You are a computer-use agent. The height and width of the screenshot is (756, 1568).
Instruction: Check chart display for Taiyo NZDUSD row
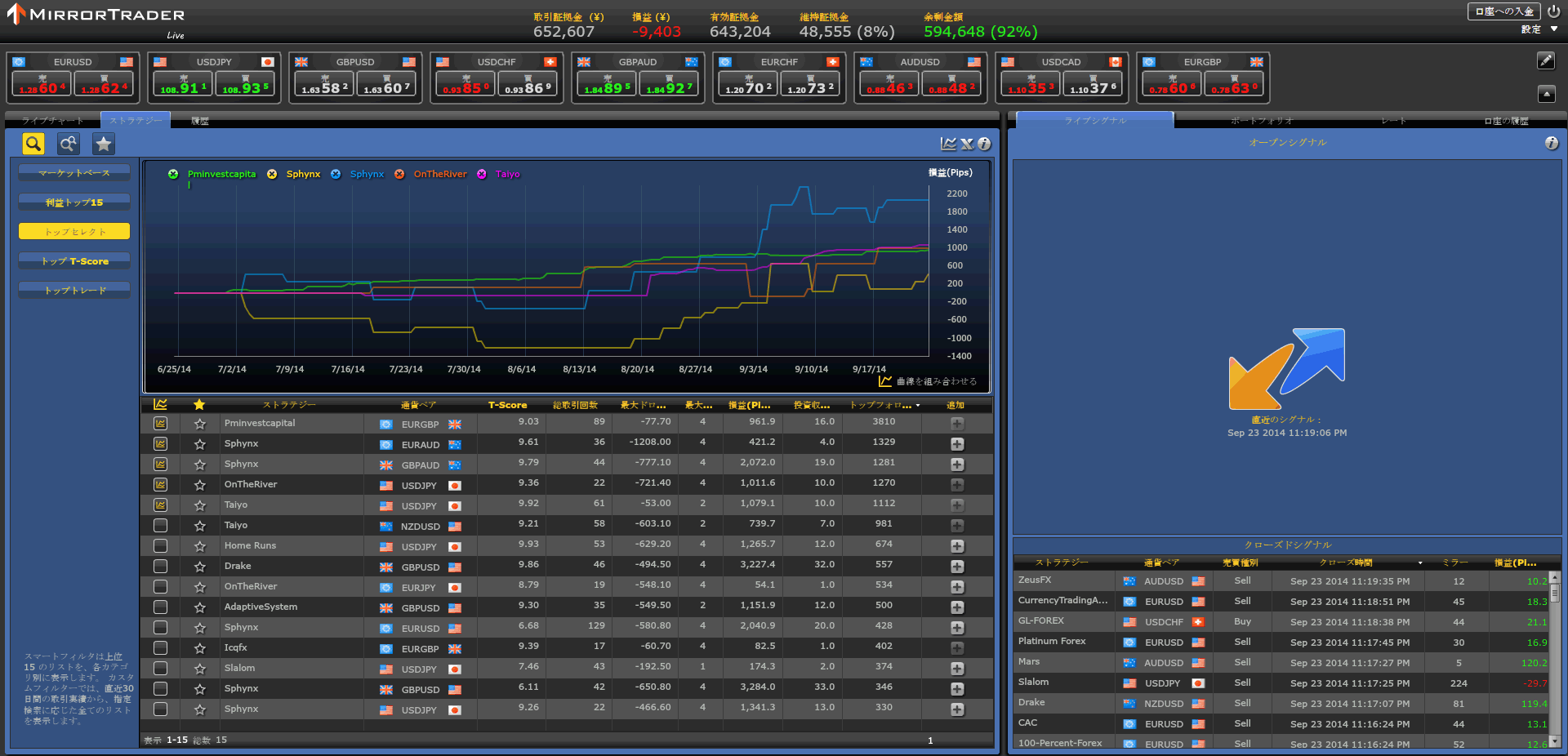[x=160, y=526]
